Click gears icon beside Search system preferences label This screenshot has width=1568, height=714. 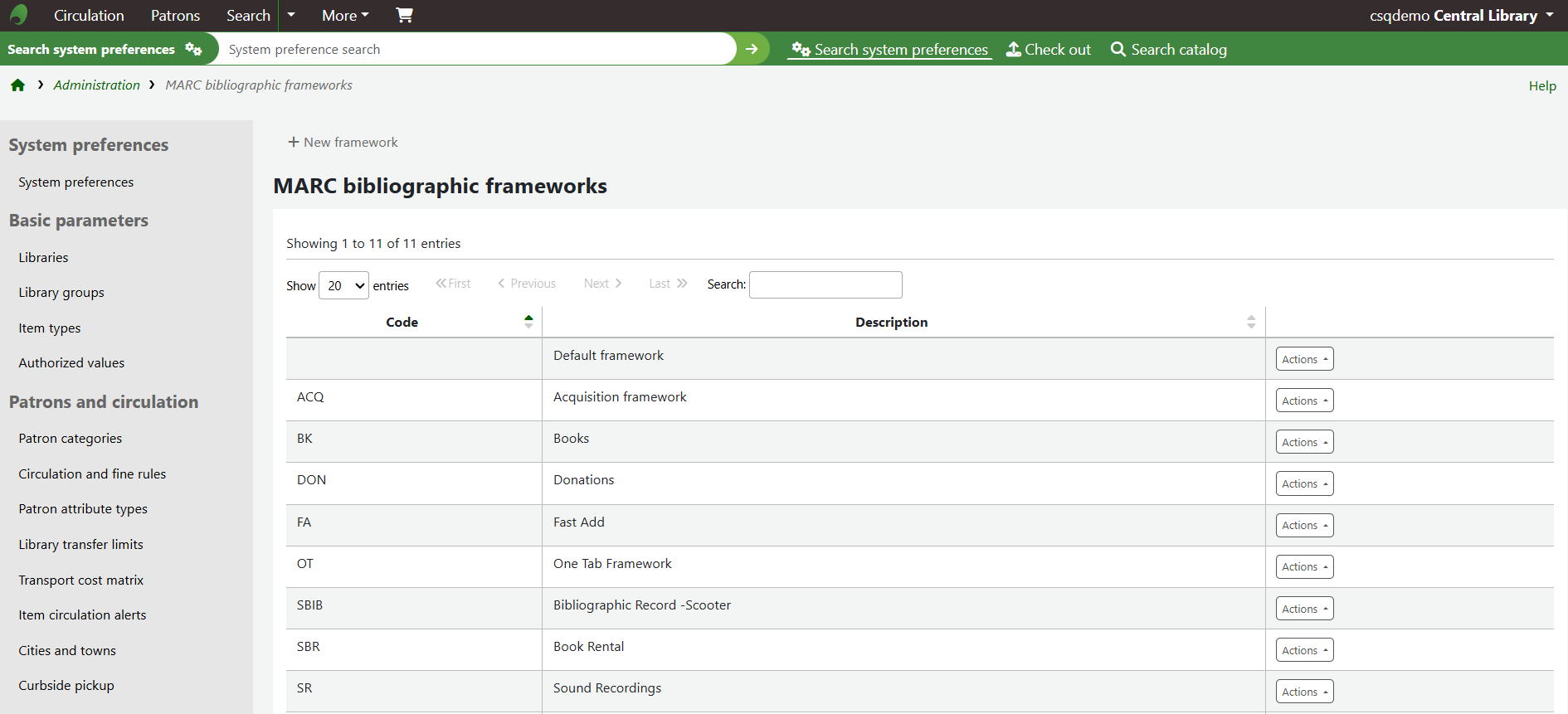pos(193,49)
